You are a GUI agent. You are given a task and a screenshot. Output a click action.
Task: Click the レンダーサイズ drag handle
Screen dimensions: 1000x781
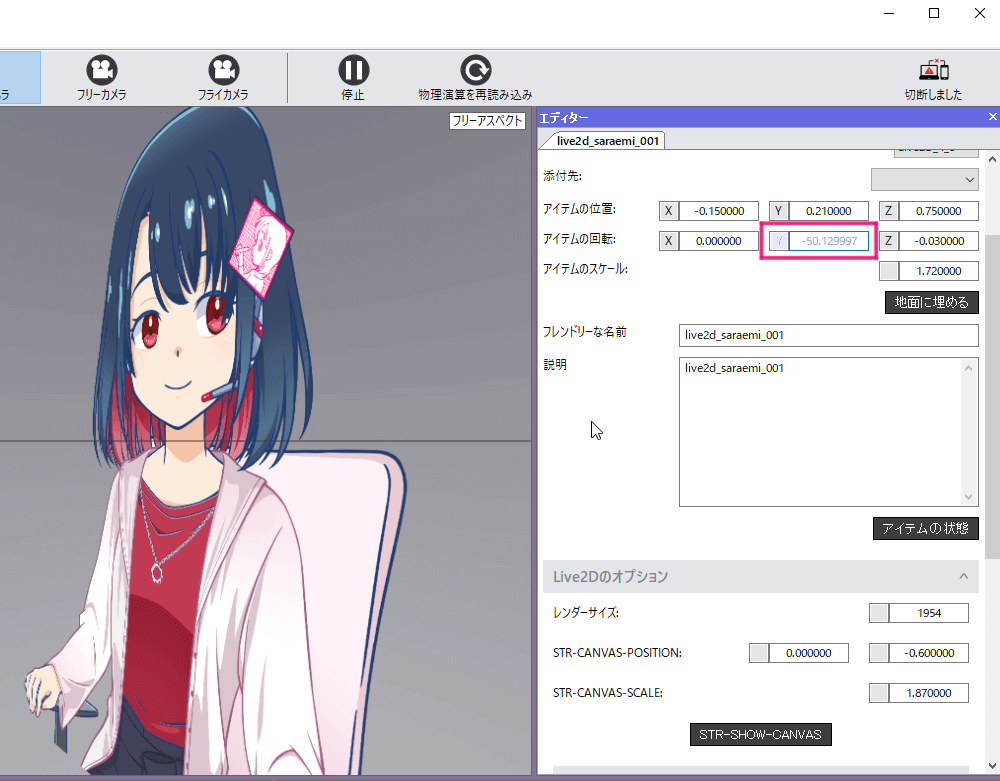[x=879, y=613]
